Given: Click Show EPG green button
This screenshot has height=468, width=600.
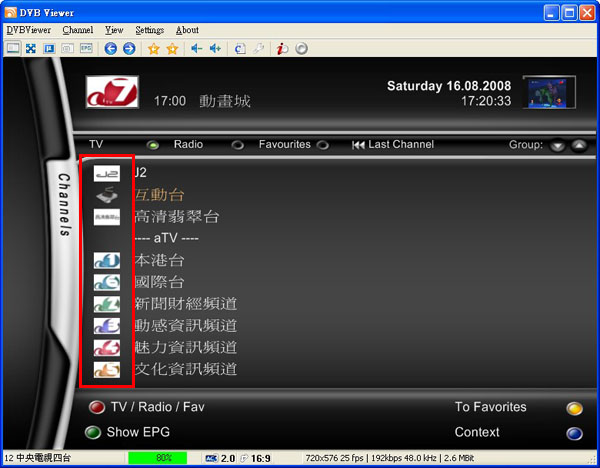Looking at the screenshot, I should click(x=94, y=433).
